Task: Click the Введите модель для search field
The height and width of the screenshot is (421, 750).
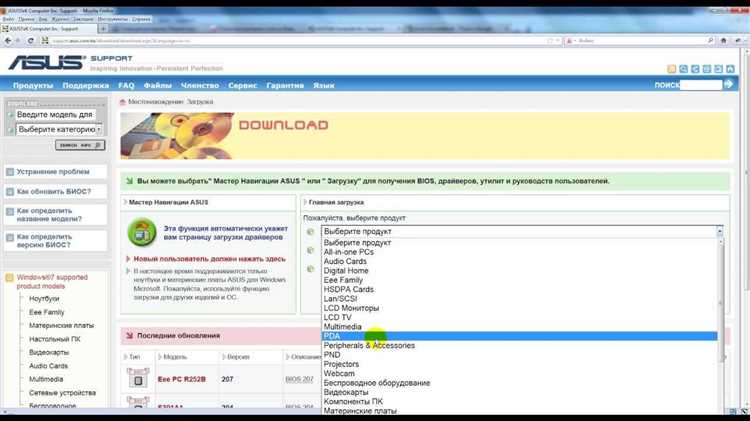Action: tap(56, 115)
